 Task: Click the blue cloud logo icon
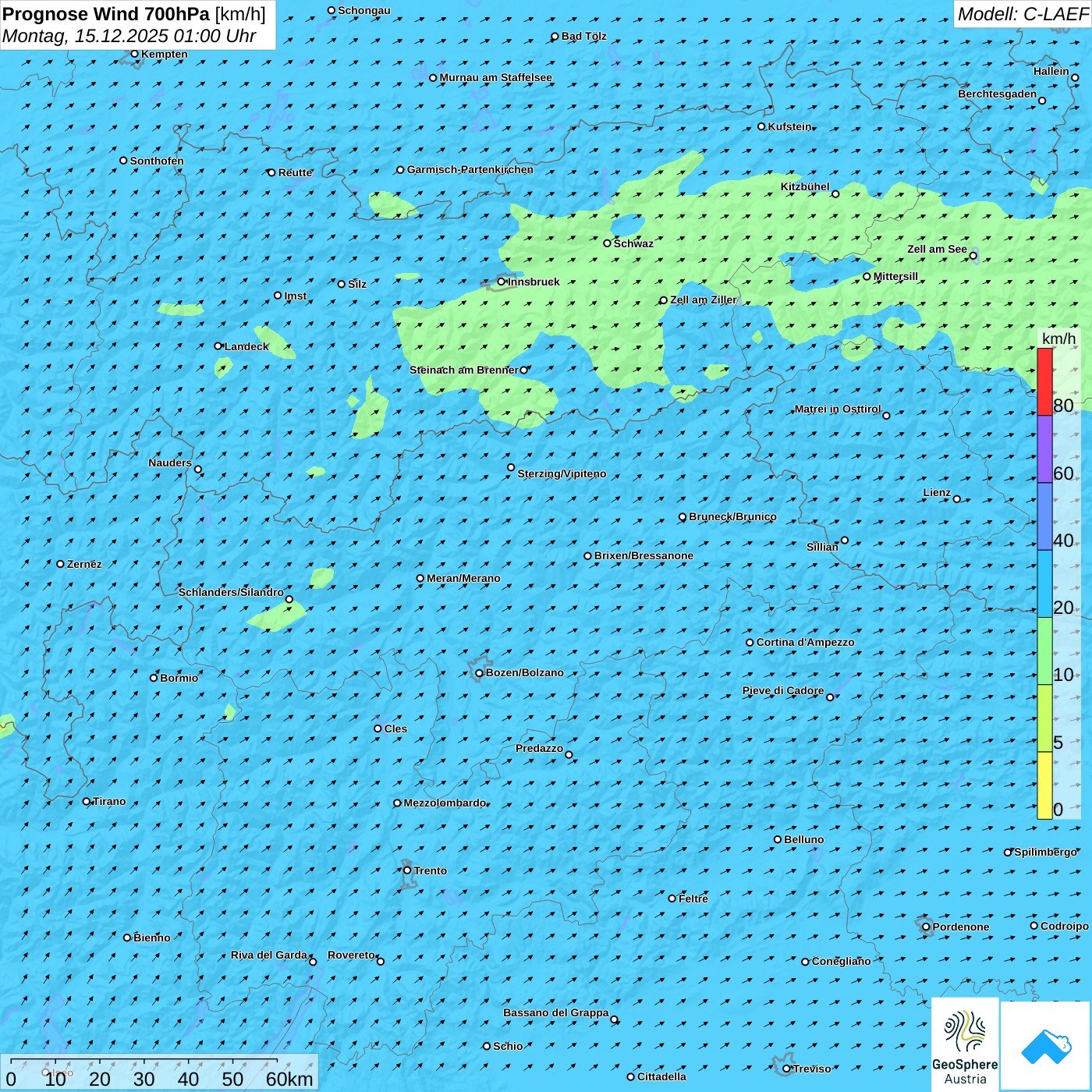pyautogui.click(x=1046, y=1047)
